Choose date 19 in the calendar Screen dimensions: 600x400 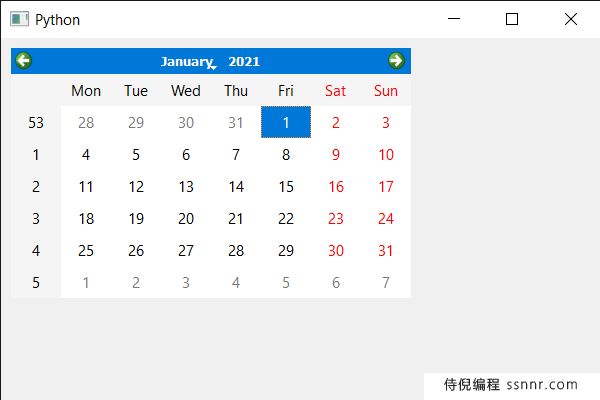click(136, 218)
